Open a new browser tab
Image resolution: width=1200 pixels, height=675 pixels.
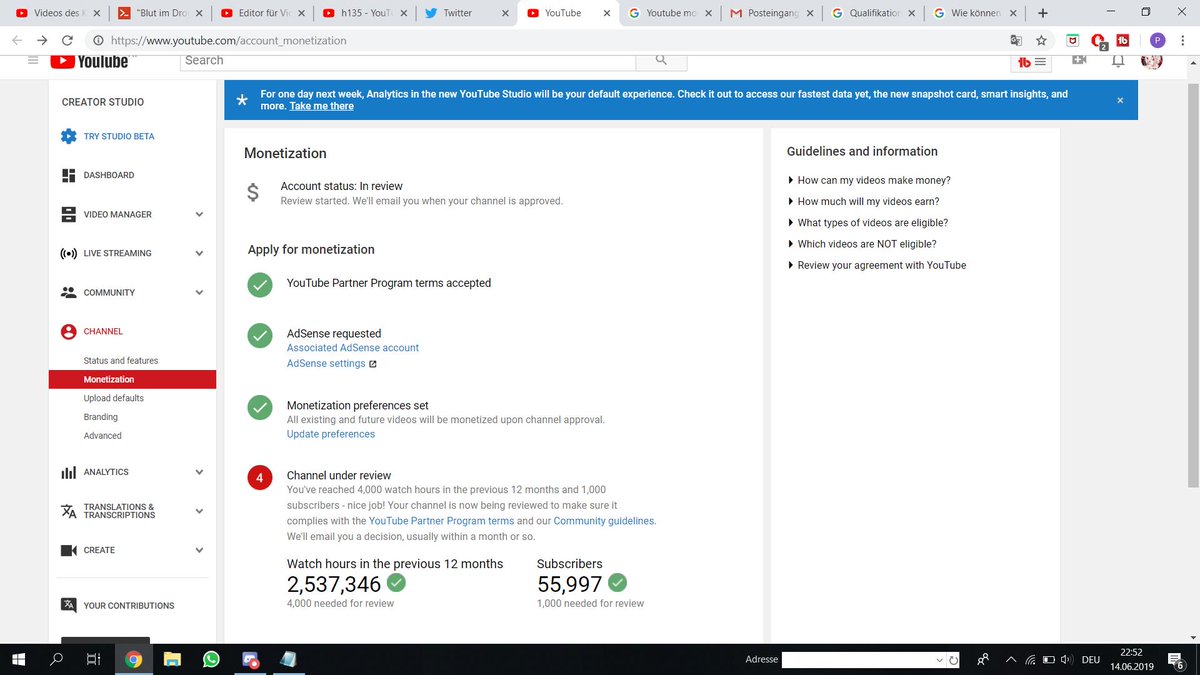tap(1043, 13)
